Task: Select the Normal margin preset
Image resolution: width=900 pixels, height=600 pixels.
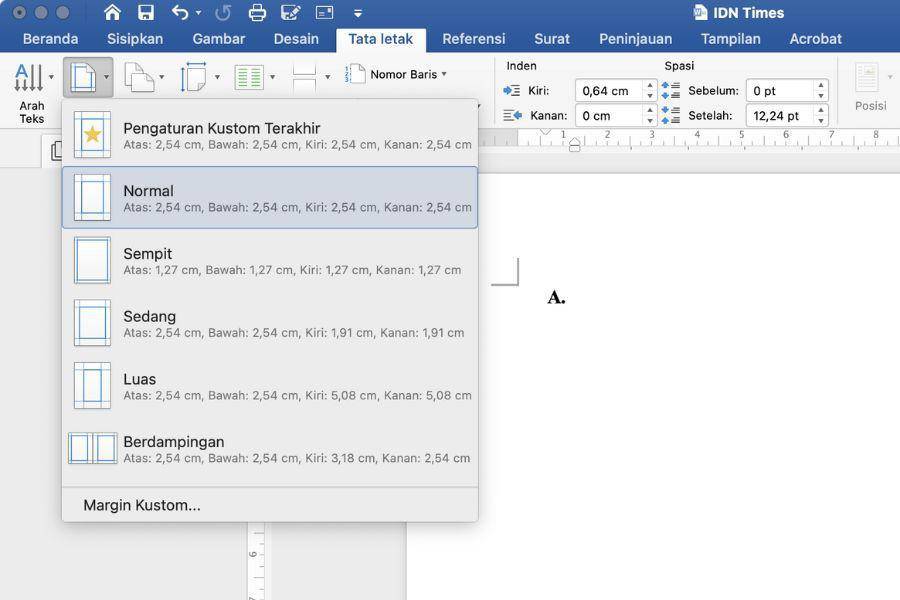Action: click(x=270, y=198)
